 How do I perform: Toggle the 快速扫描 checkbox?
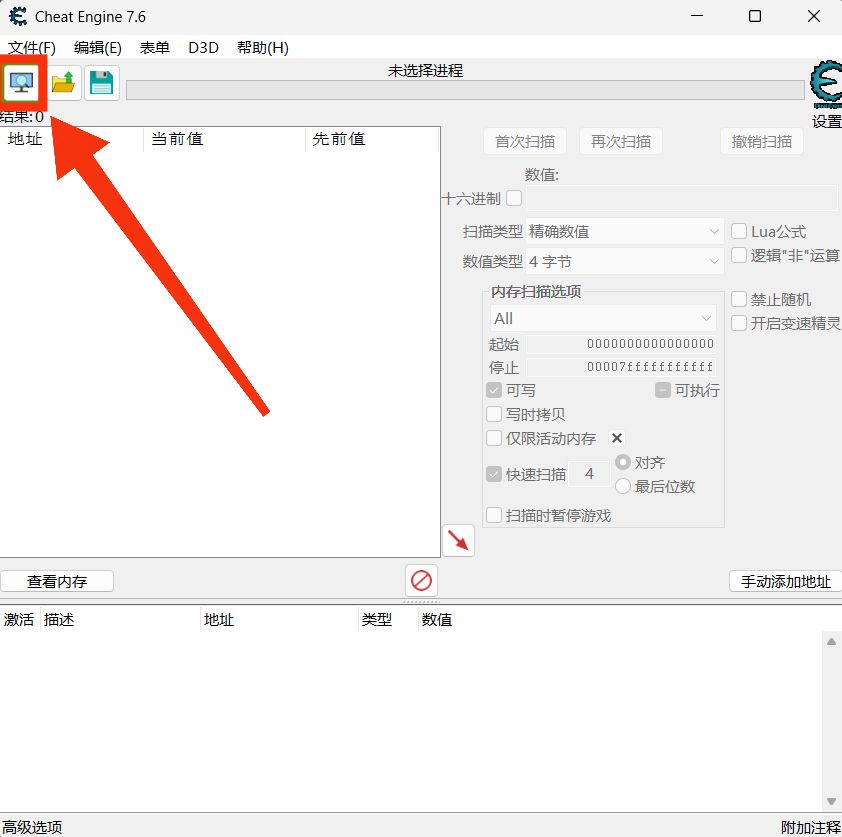(493, 474)
